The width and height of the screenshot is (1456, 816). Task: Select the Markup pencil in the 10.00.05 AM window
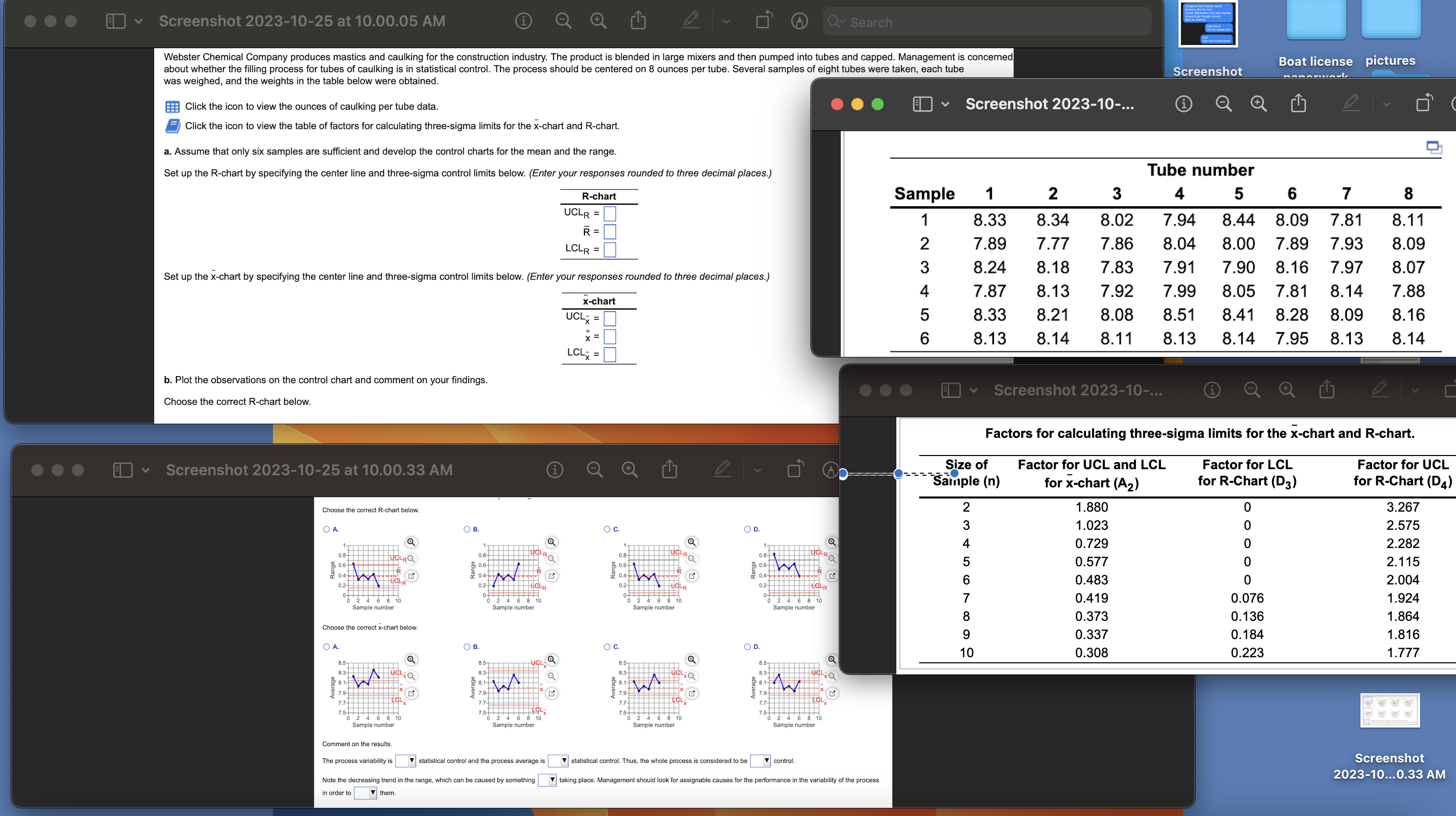(690, 21)
